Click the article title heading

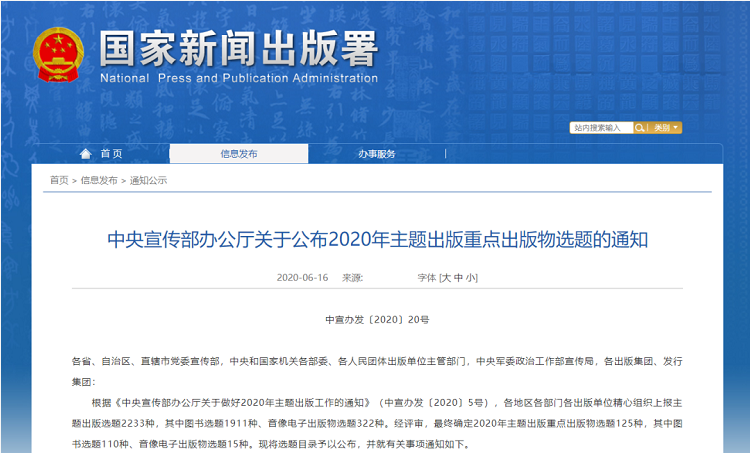(x=377, y=240)
